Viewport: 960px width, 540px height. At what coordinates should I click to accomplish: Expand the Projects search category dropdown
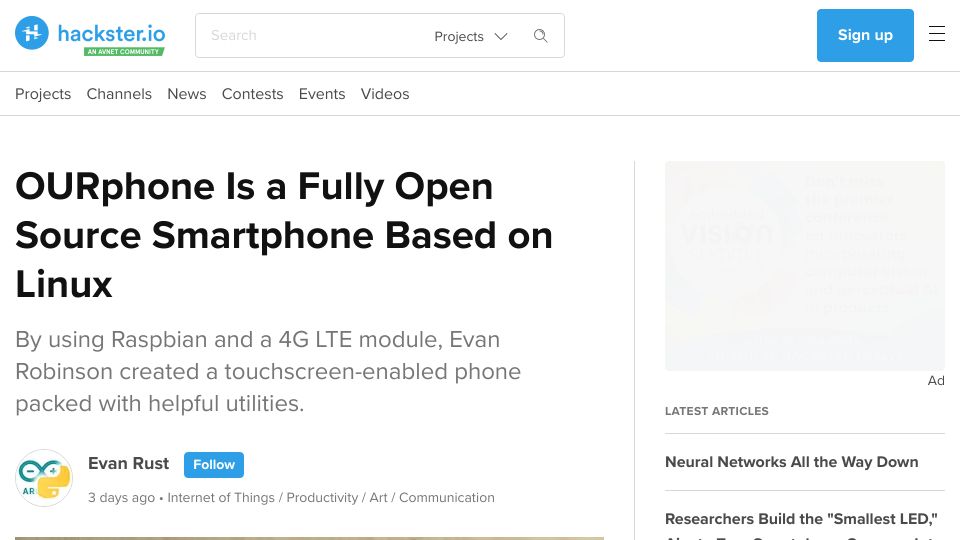[x=471, y=36]
